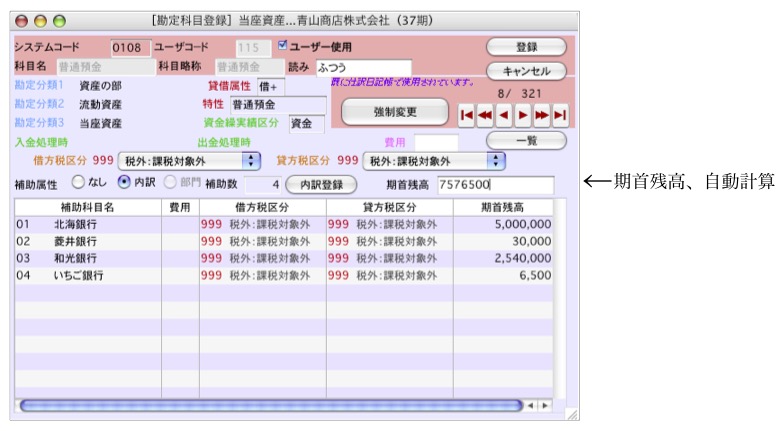Screen dimensions: 782x431
Task: Open the 一覧 list button
Action: pos(526,141)
